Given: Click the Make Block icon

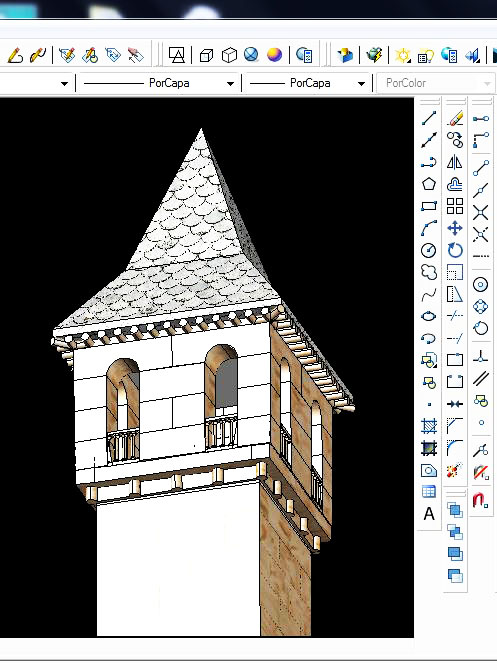Looking at the screenshot, I should [429, 382].
